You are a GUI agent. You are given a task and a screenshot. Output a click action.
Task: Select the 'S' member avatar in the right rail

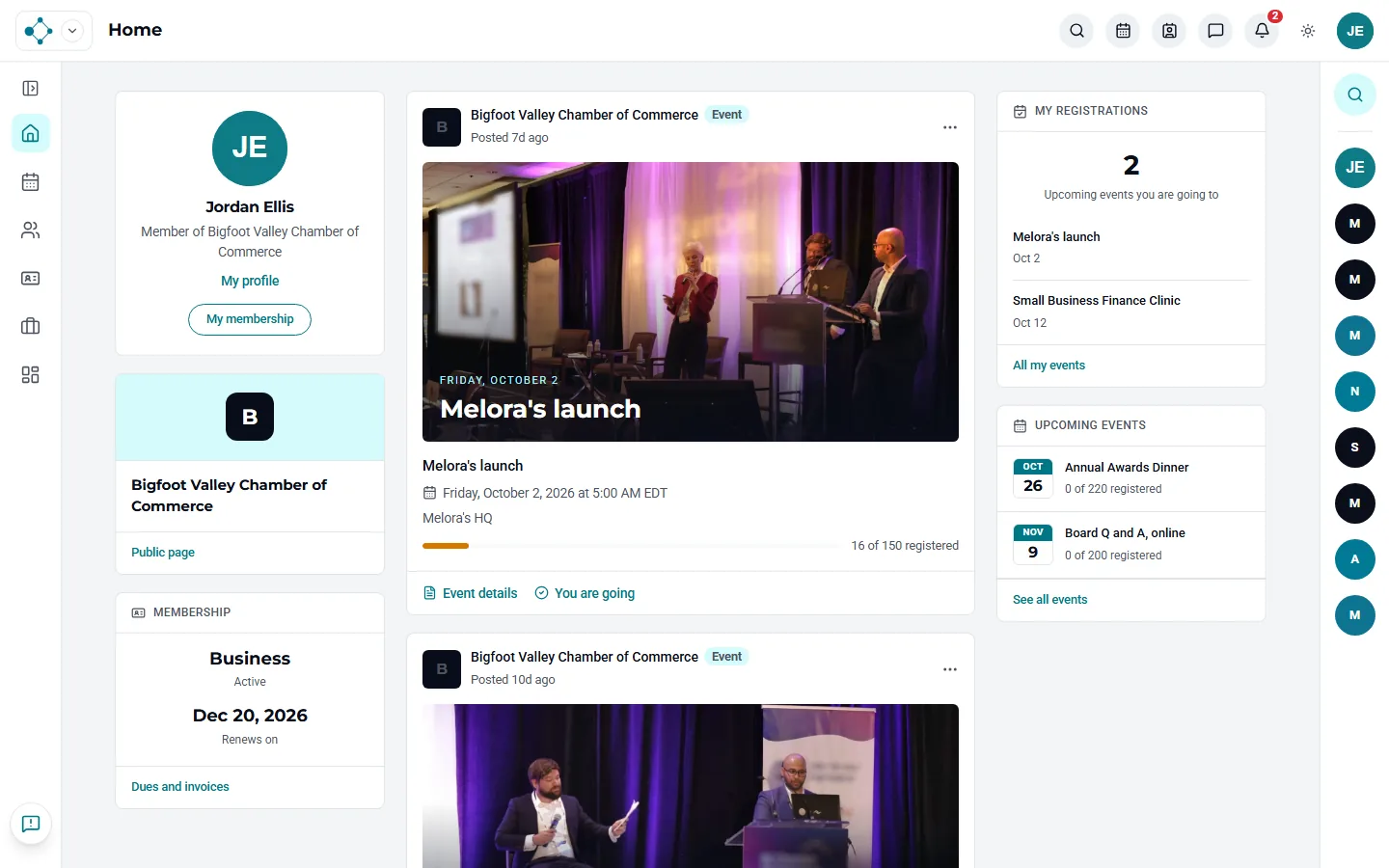pos(1355,448)
